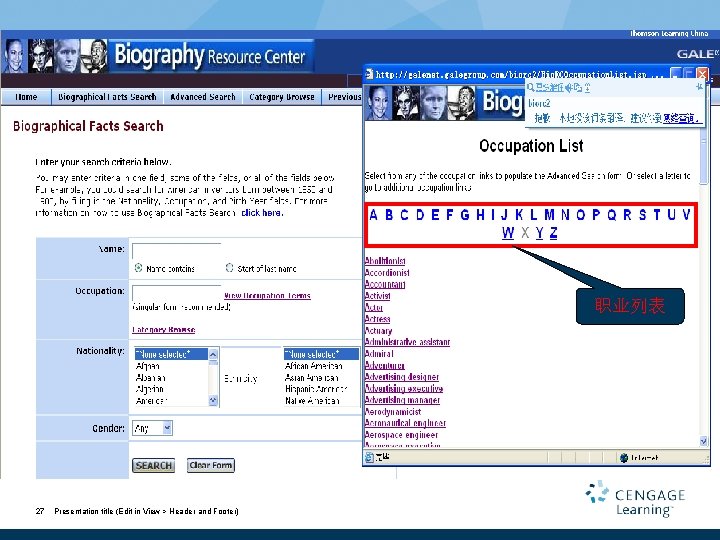Choose Albanian in the Nationality list
Image resolution: width=720 pixels, height=540 pixels.
pos(150,377)
